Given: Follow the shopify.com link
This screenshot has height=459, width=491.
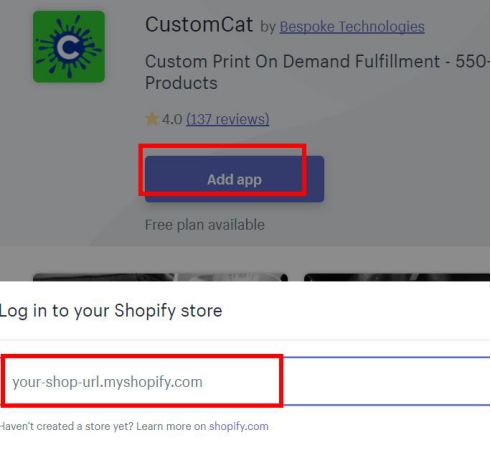Looking at the screenshot, I should (239, 426).
